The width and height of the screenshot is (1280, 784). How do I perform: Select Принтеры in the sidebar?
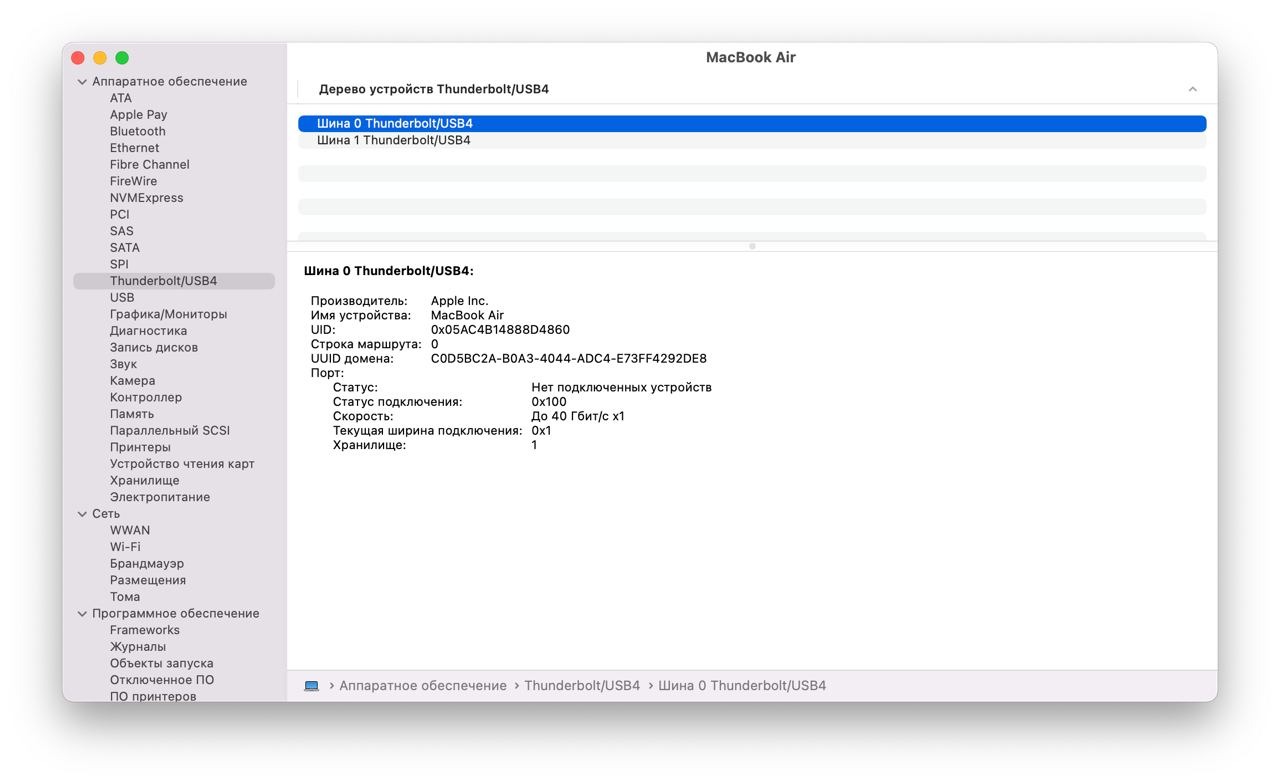click(140, 447)
